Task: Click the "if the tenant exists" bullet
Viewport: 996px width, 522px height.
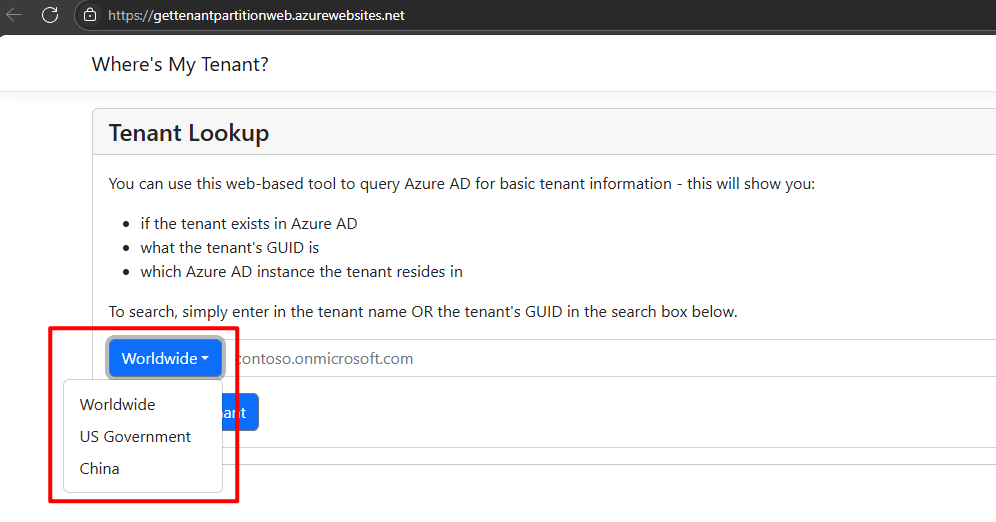Action: click(249, 224)
